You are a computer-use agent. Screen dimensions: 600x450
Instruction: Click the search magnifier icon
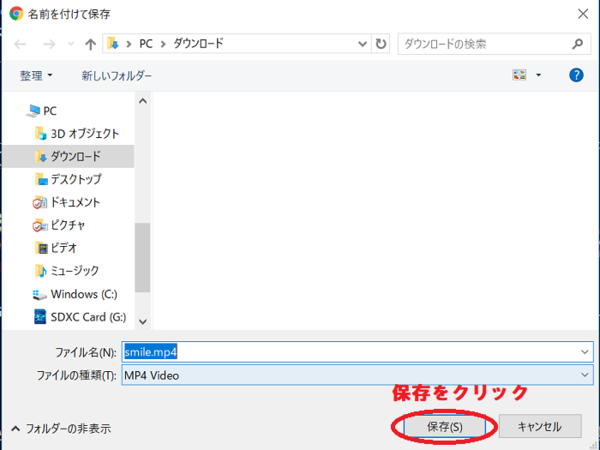pyautogui.click(x=577, y=44)
